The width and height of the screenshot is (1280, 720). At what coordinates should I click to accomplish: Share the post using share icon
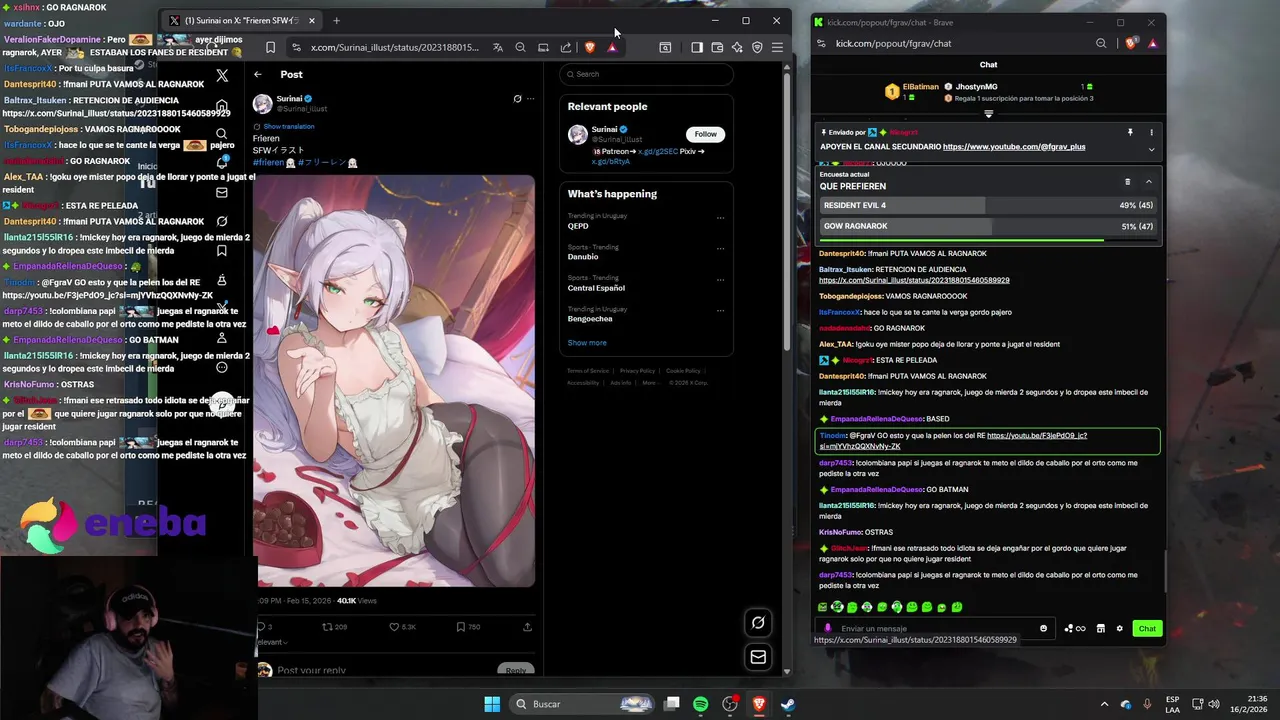527,627
